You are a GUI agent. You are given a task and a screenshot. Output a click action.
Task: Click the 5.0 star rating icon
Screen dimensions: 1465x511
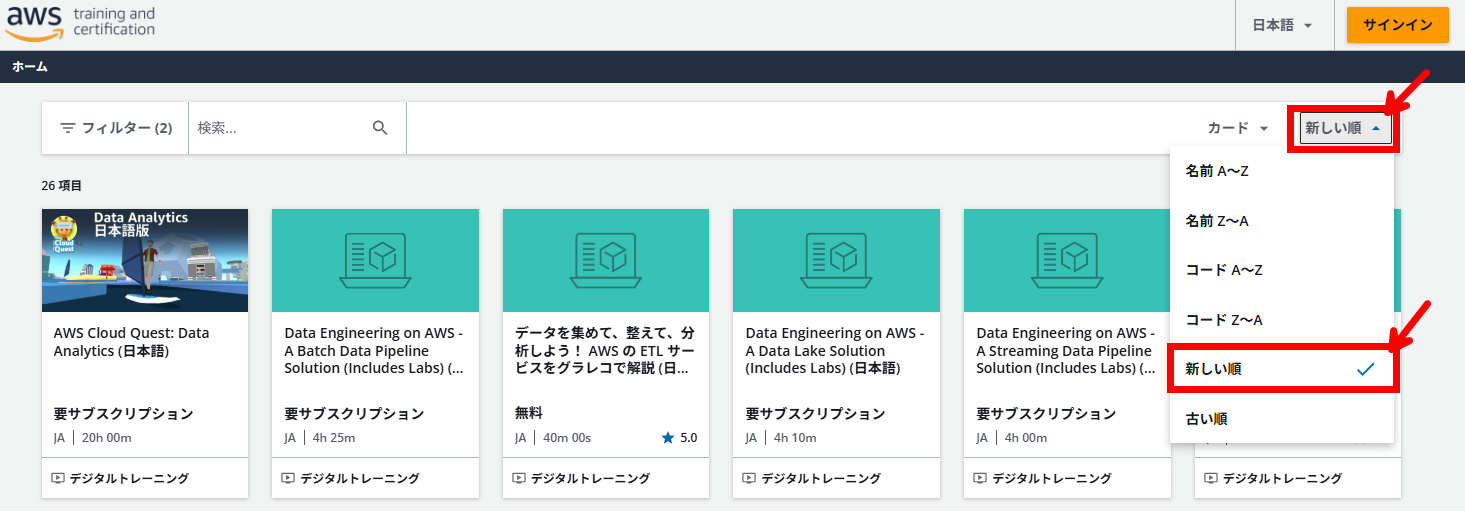668,437
